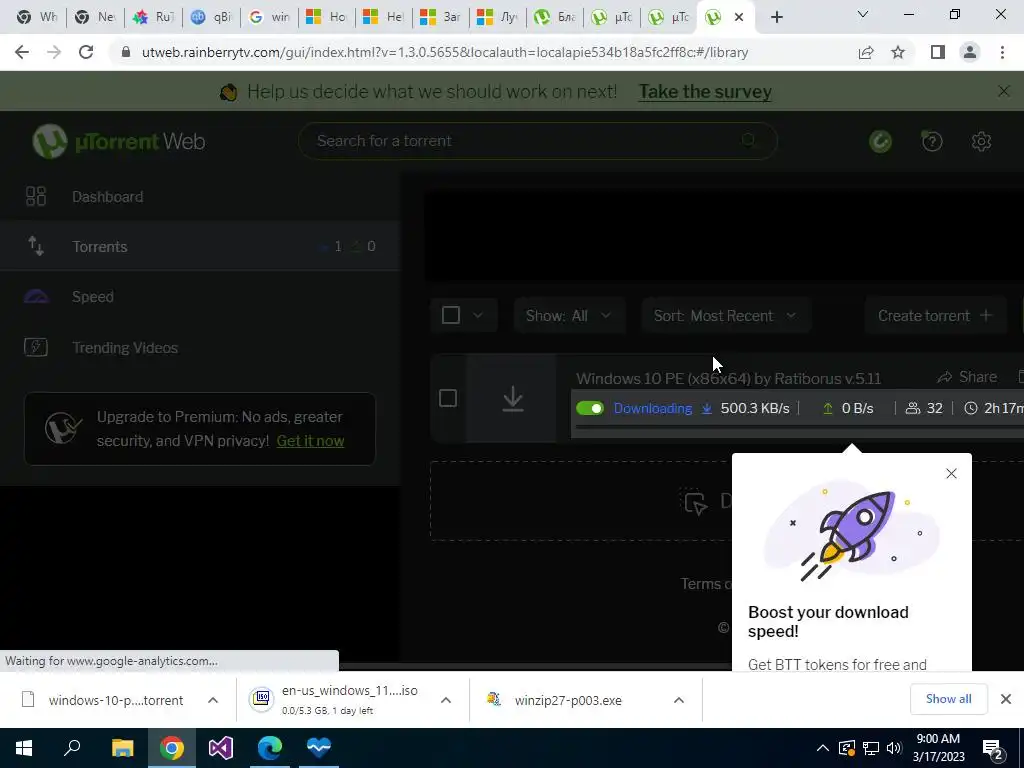This screenshot has height=768, width=1024.
Task: Open the notification center icon
Action: coord(993,748)
